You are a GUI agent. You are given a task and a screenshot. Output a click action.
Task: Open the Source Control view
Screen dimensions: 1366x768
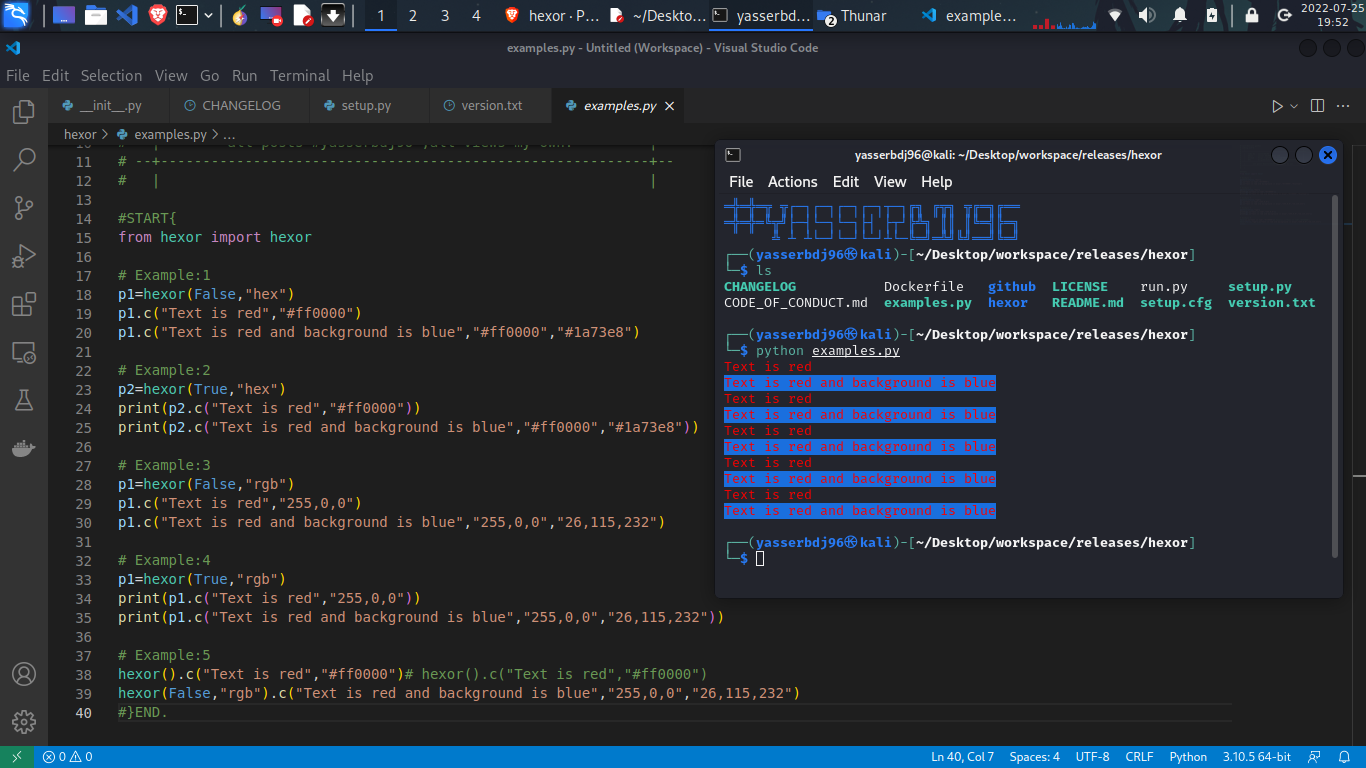(x=22, y=208)
